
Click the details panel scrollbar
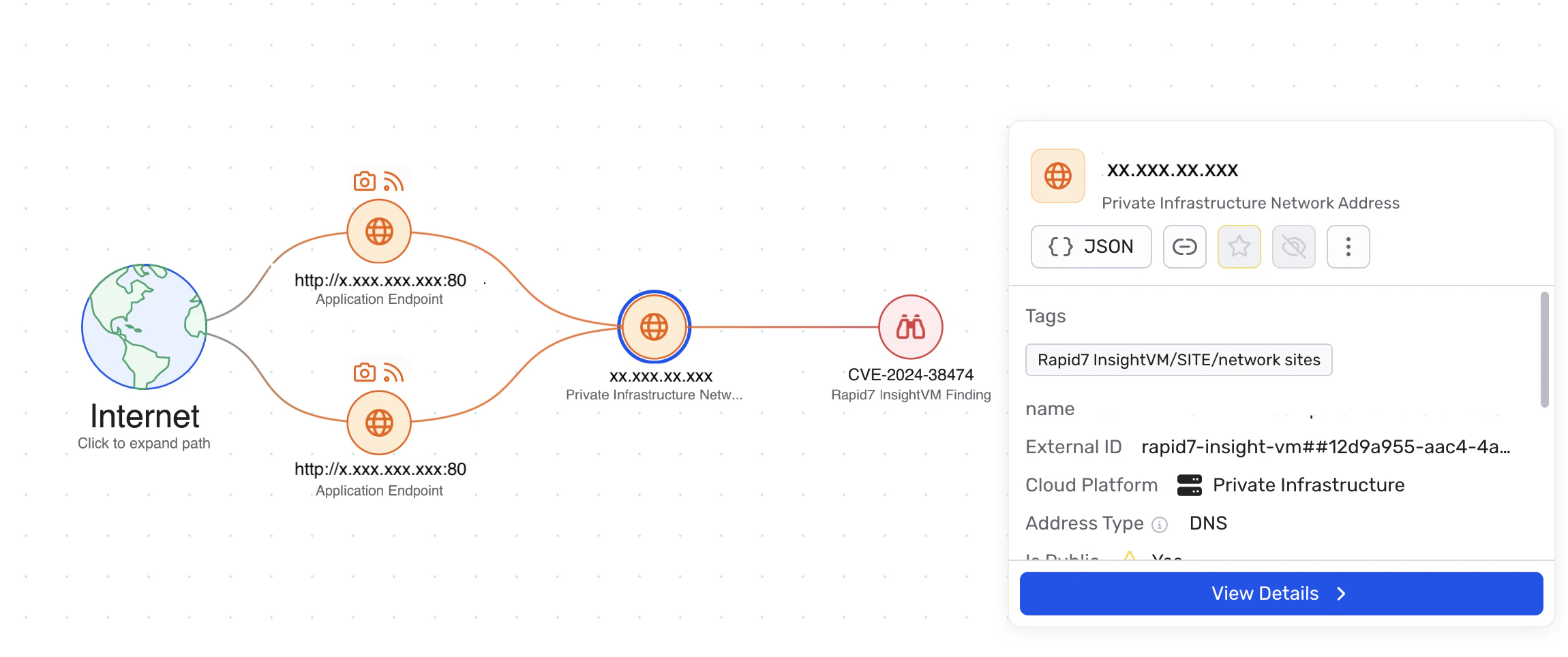pos(1544,349)
